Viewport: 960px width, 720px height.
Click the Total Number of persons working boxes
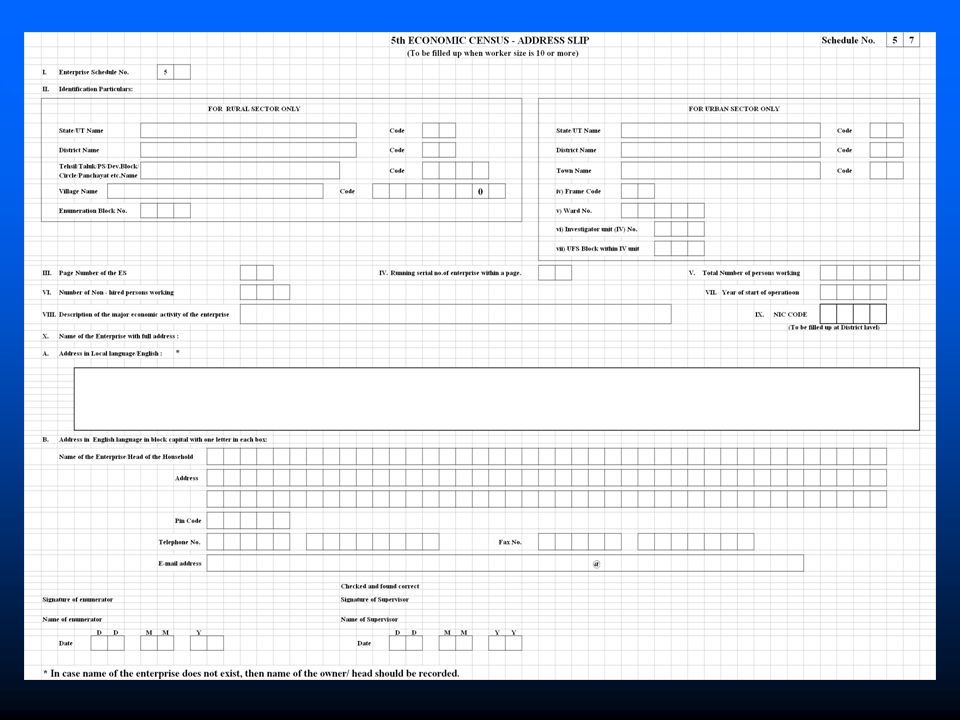(869, 273)
